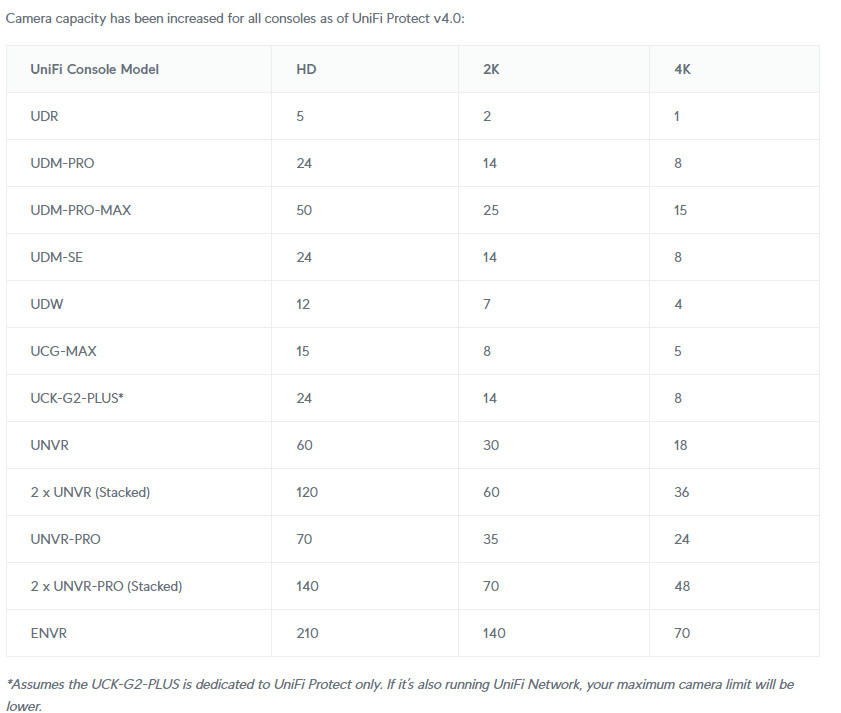Click the ENVR HD value 210
The height and width of the screenshot is (713, 841).
point(307,634)
